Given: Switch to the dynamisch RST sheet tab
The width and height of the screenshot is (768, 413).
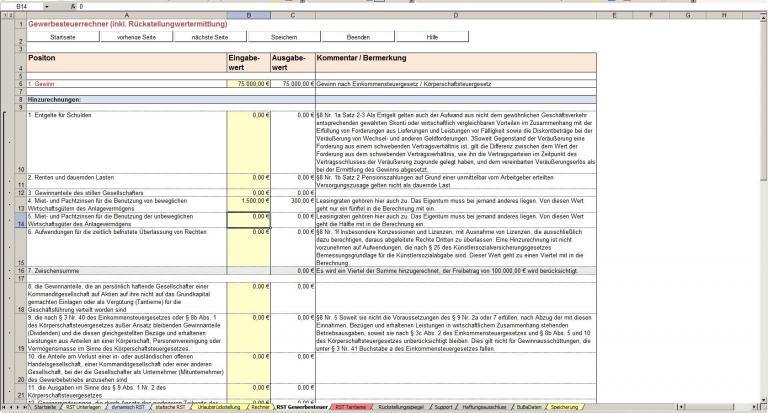Looking at the screenshot, I should (x=128, y=407).
